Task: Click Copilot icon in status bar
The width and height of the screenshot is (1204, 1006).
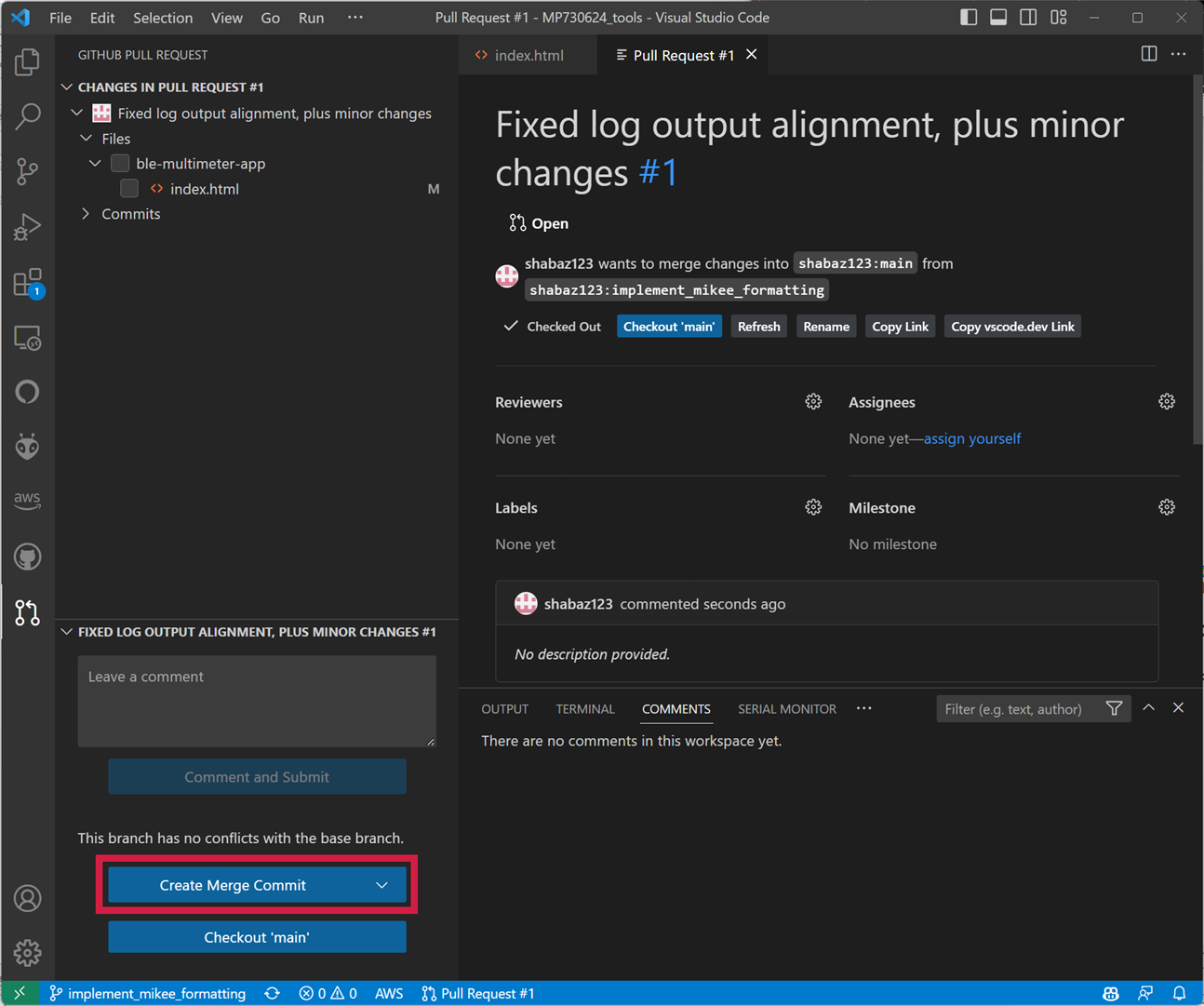Action: coord(1110,993)
